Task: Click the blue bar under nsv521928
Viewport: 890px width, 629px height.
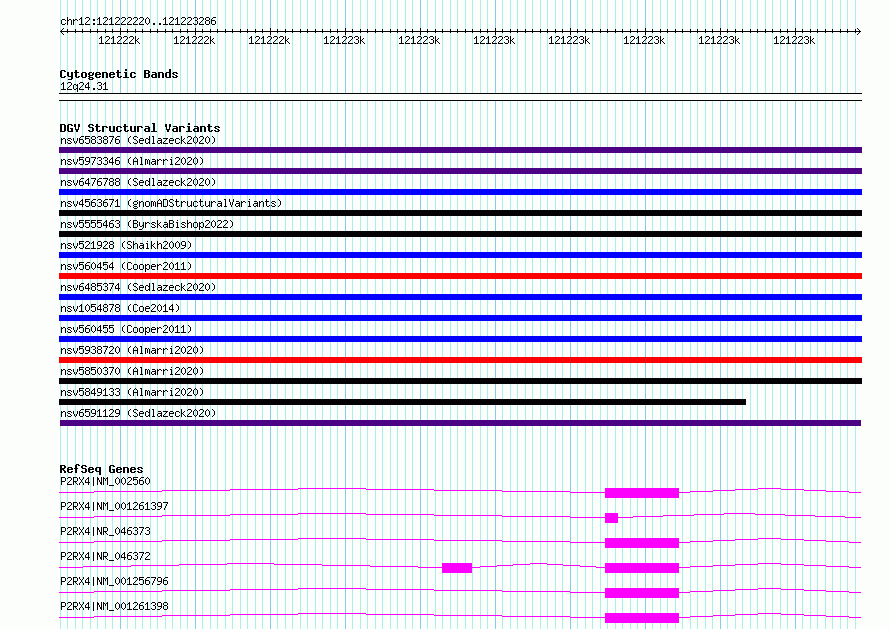Action: (460, 255)
